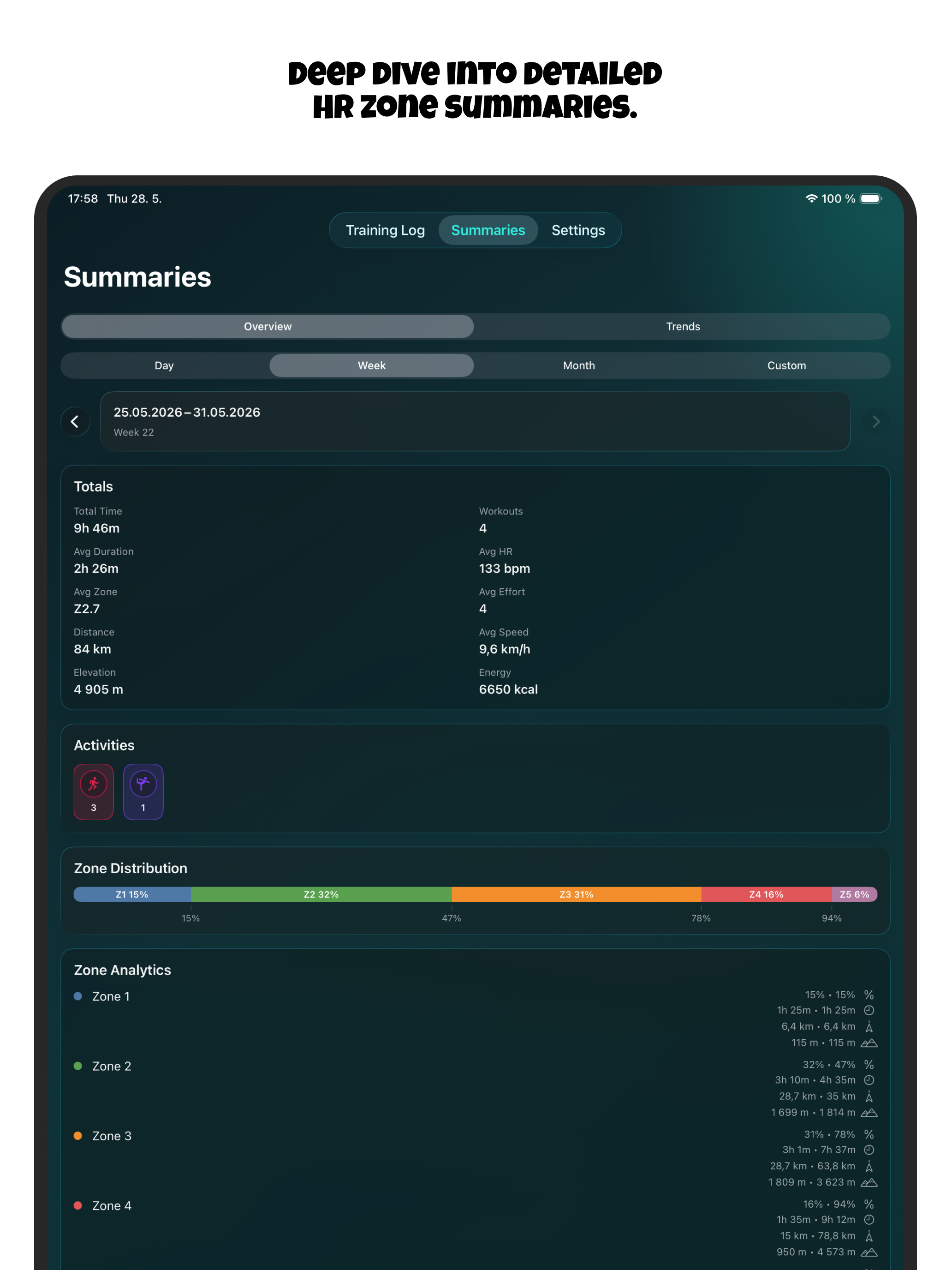Tap Zone 4 elevation mountain icon
The width and height of the screenshot is (952, 1270).
[869, 1252]
